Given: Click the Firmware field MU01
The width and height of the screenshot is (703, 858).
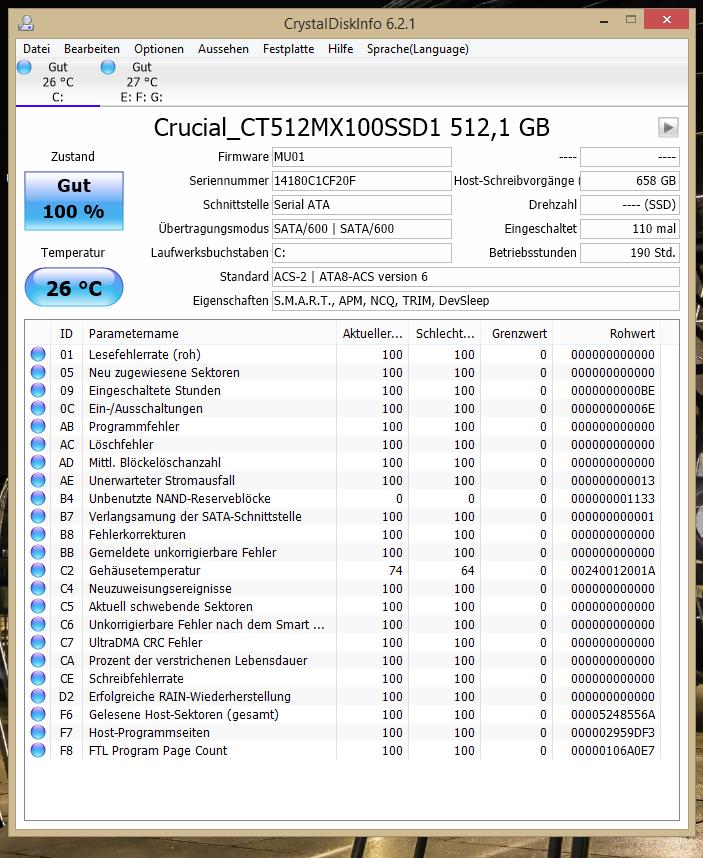Looking at the screenshot, I should click(x=362, y=157).
